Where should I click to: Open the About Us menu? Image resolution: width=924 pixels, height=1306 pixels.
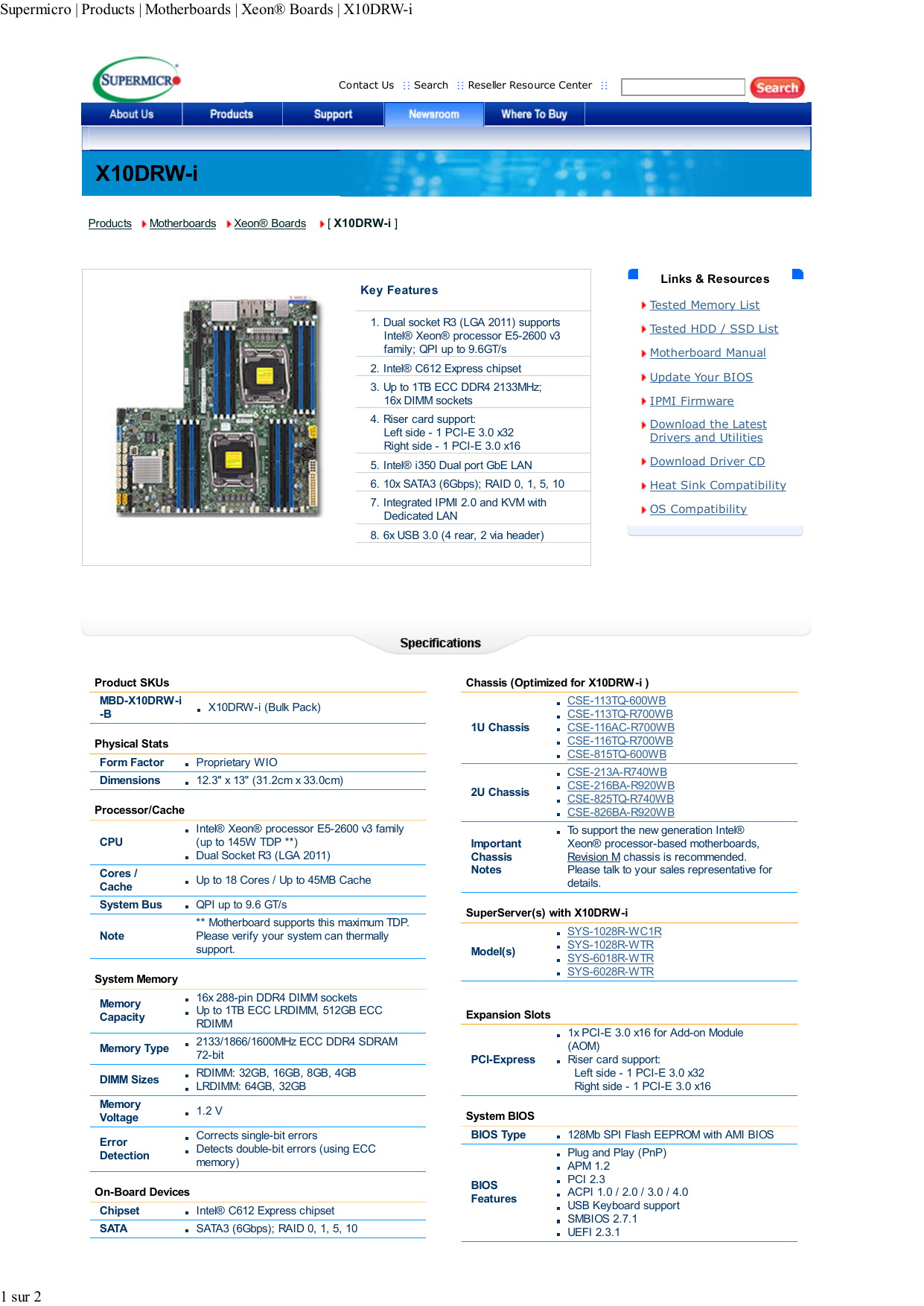coord(132,114)
